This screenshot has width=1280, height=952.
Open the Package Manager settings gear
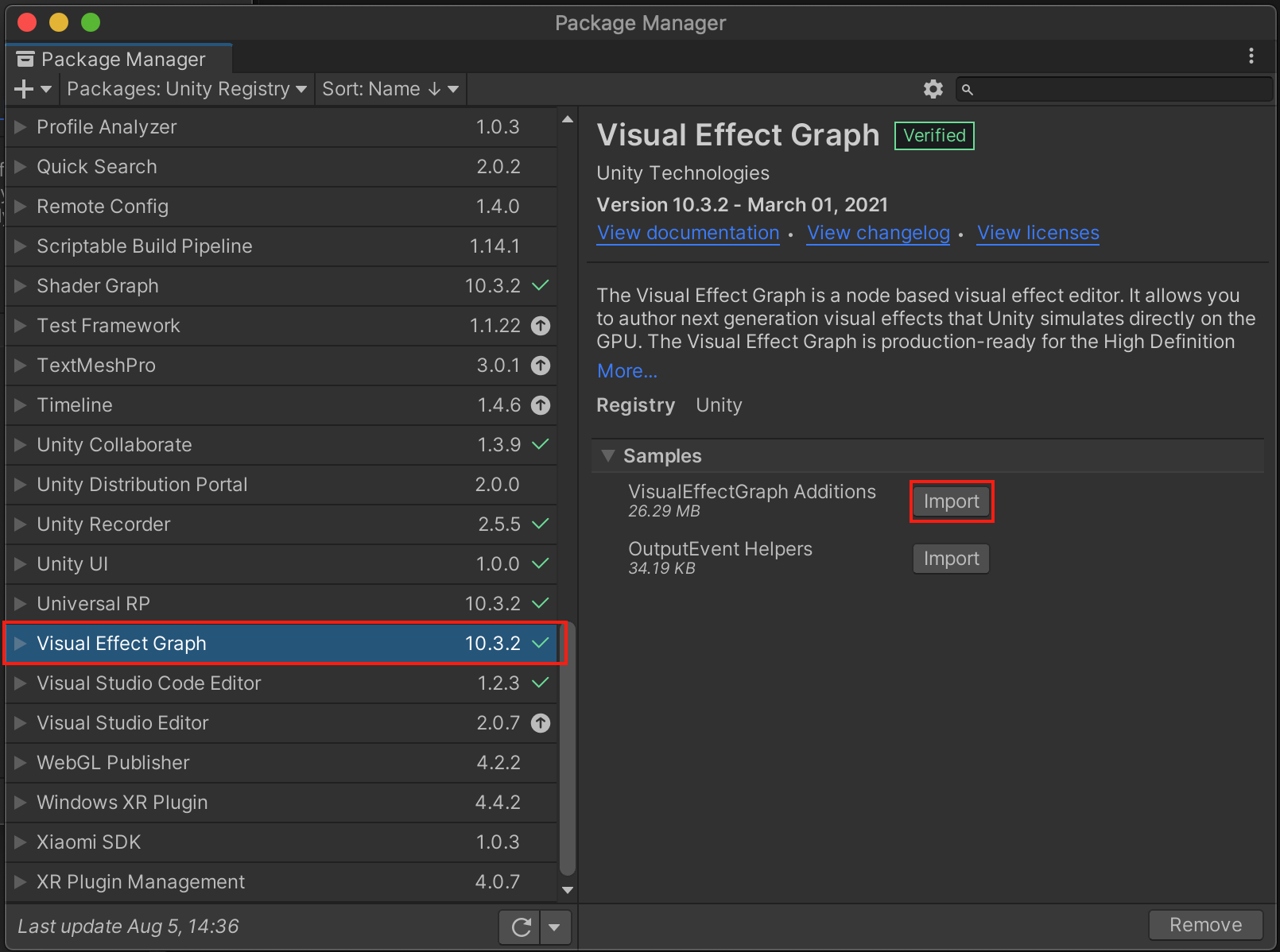coord(933,89)
